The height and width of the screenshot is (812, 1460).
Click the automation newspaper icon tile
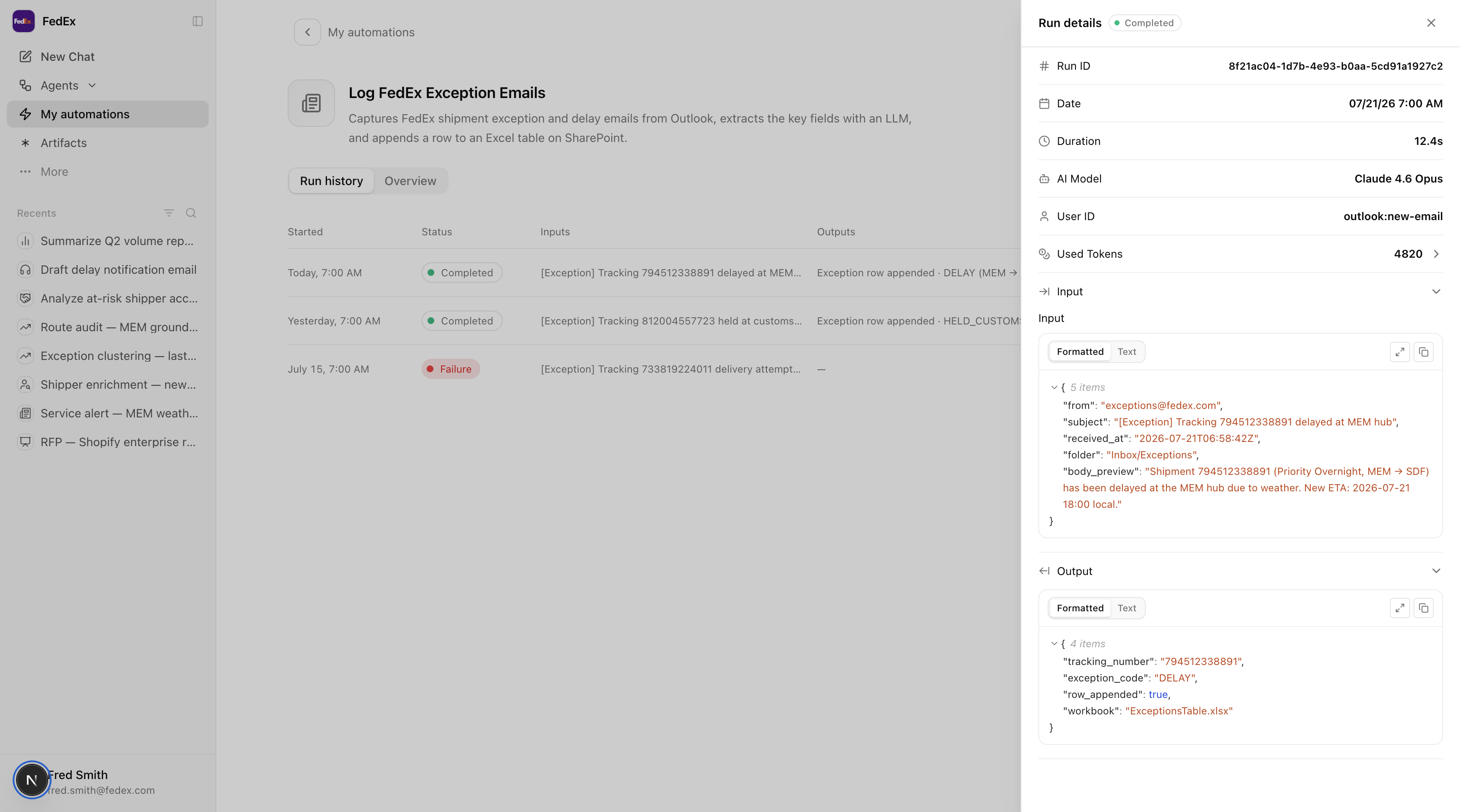click(x=311, y=103)
